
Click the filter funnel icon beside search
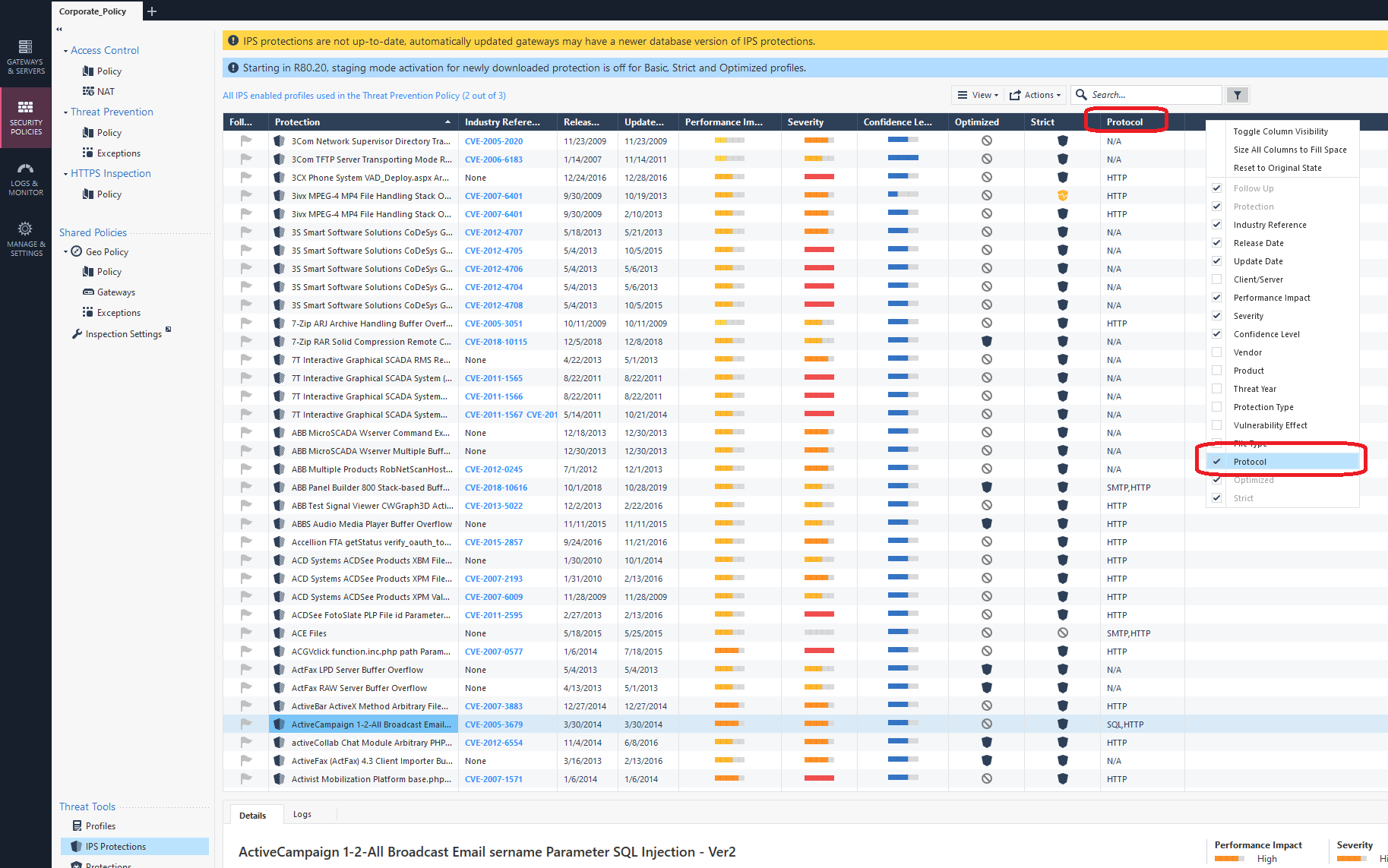click(x=1238, y=95)
